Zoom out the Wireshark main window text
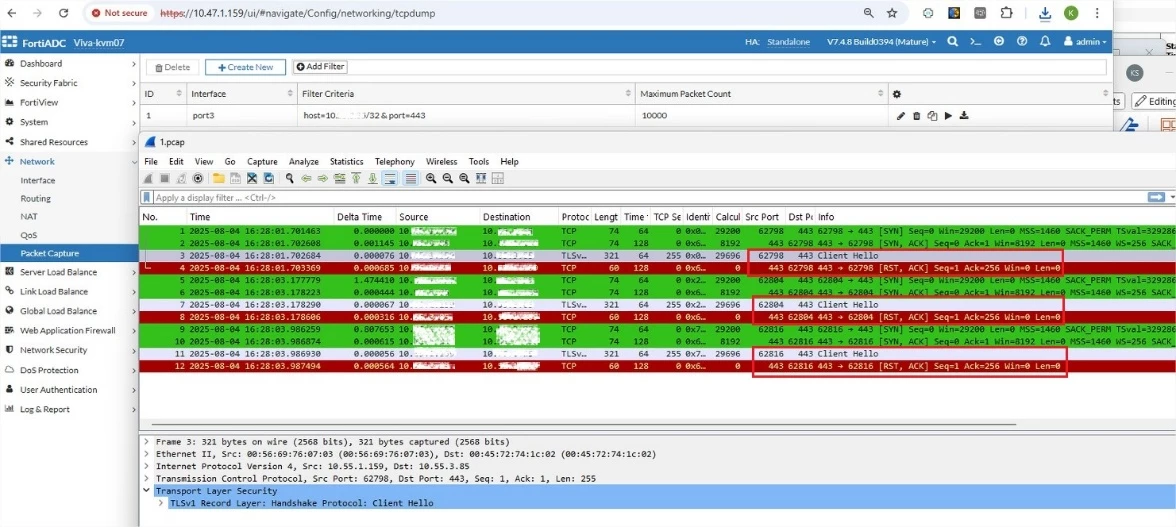The width and height of the screenshot is (1176, 527). click(x=448, y=178)
